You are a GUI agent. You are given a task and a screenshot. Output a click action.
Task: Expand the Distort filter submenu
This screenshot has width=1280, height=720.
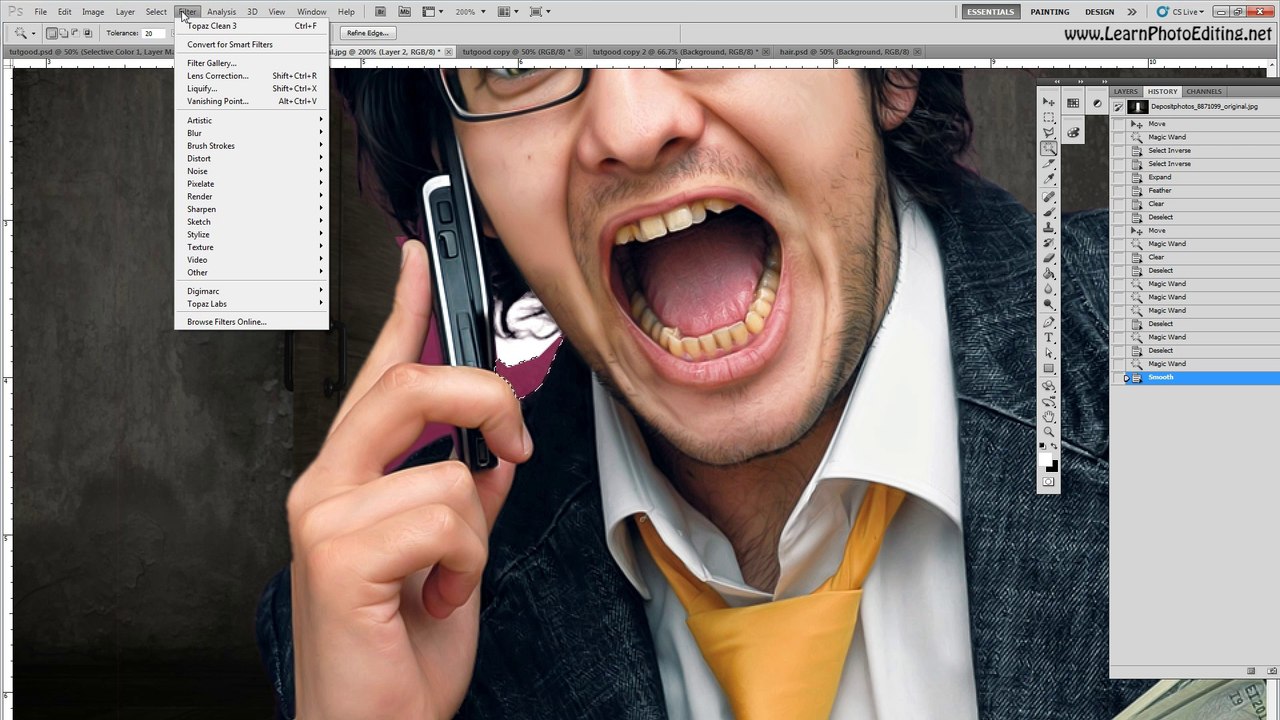point(251,158)
